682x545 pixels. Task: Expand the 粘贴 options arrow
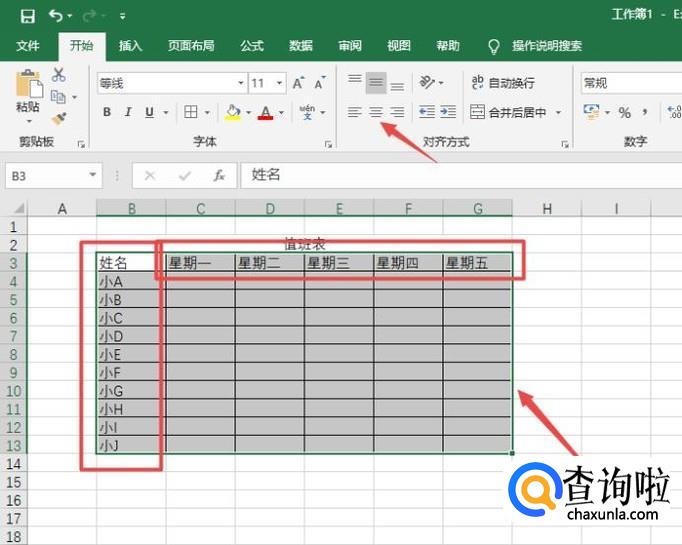(29, 121)
